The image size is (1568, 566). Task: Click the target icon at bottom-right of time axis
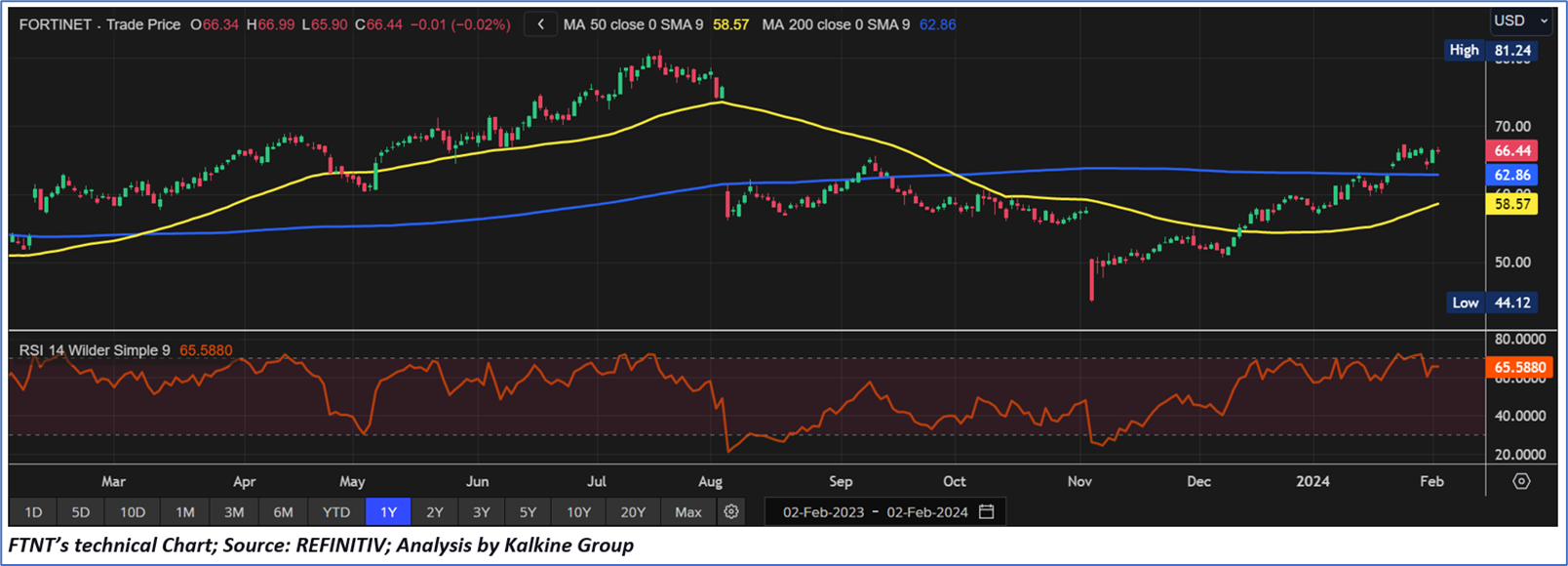(1521, 481)
